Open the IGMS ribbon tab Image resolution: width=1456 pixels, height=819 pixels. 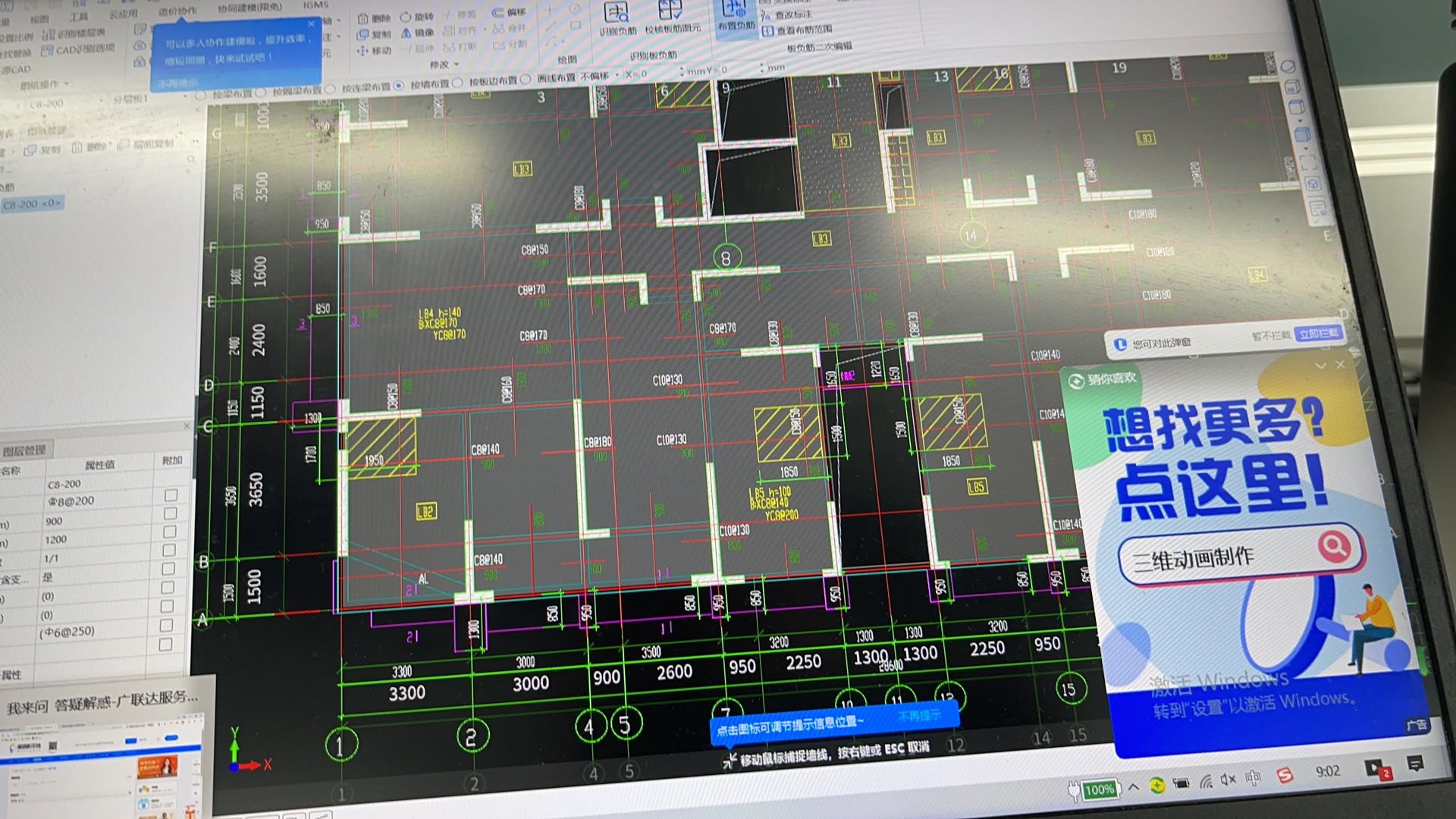click(316, 5)
